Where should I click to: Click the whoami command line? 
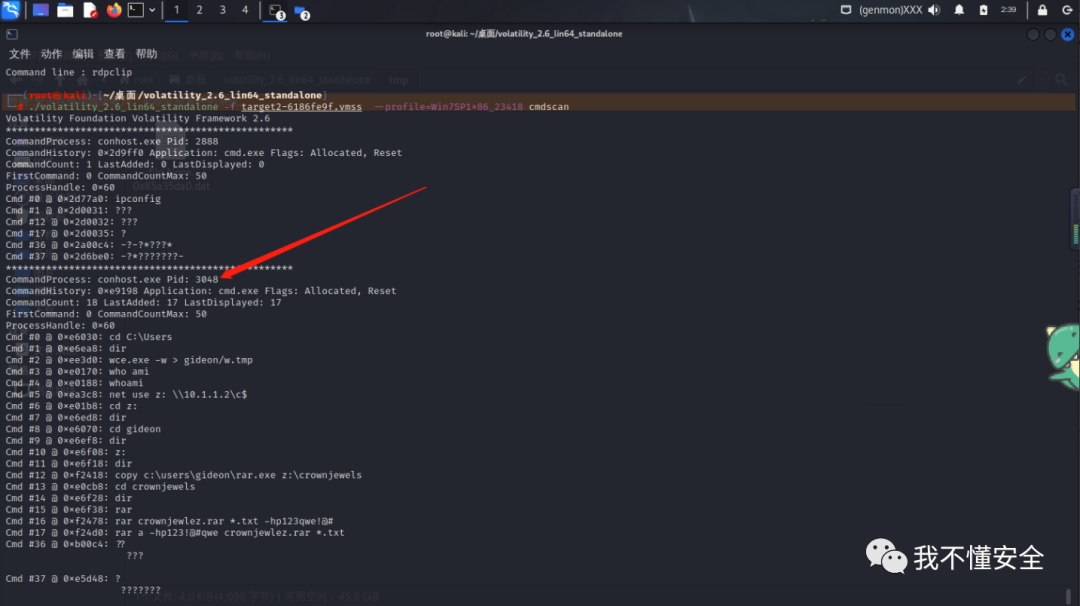pyautogui.click(x=74, y=383)
